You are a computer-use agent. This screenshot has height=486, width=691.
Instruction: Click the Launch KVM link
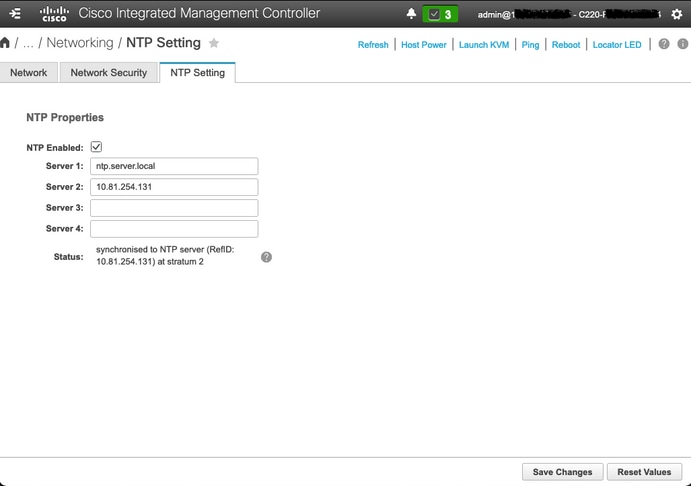[x=484, y=45]
